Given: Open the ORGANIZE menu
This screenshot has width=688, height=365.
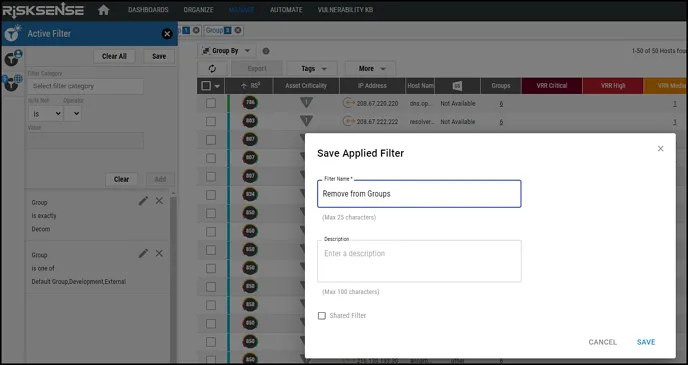Looking at the screenshot, I should click(x=199, y=10).
